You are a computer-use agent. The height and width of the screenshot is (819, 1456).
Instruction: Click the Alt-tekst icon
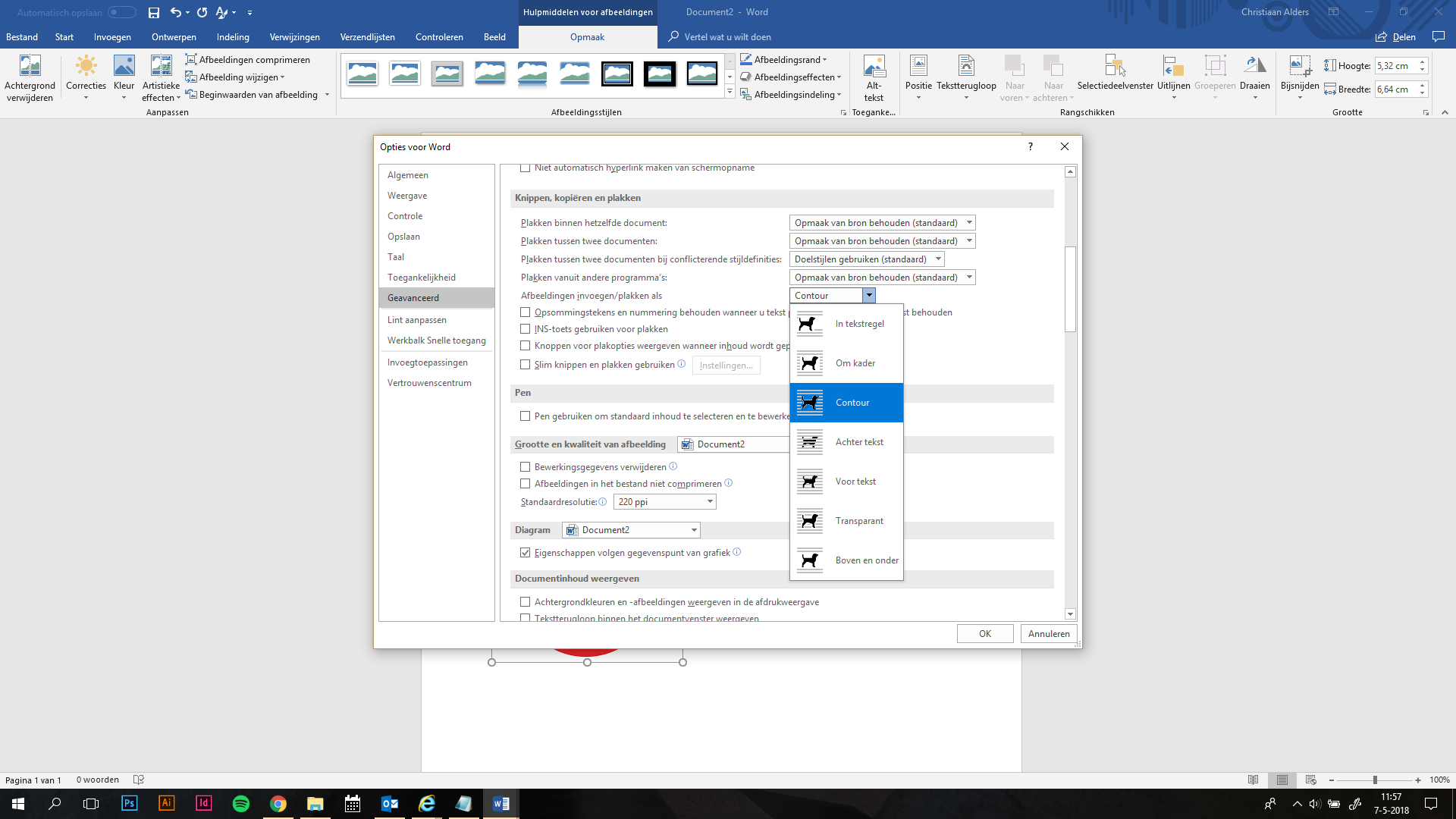[x=874, y=67]
